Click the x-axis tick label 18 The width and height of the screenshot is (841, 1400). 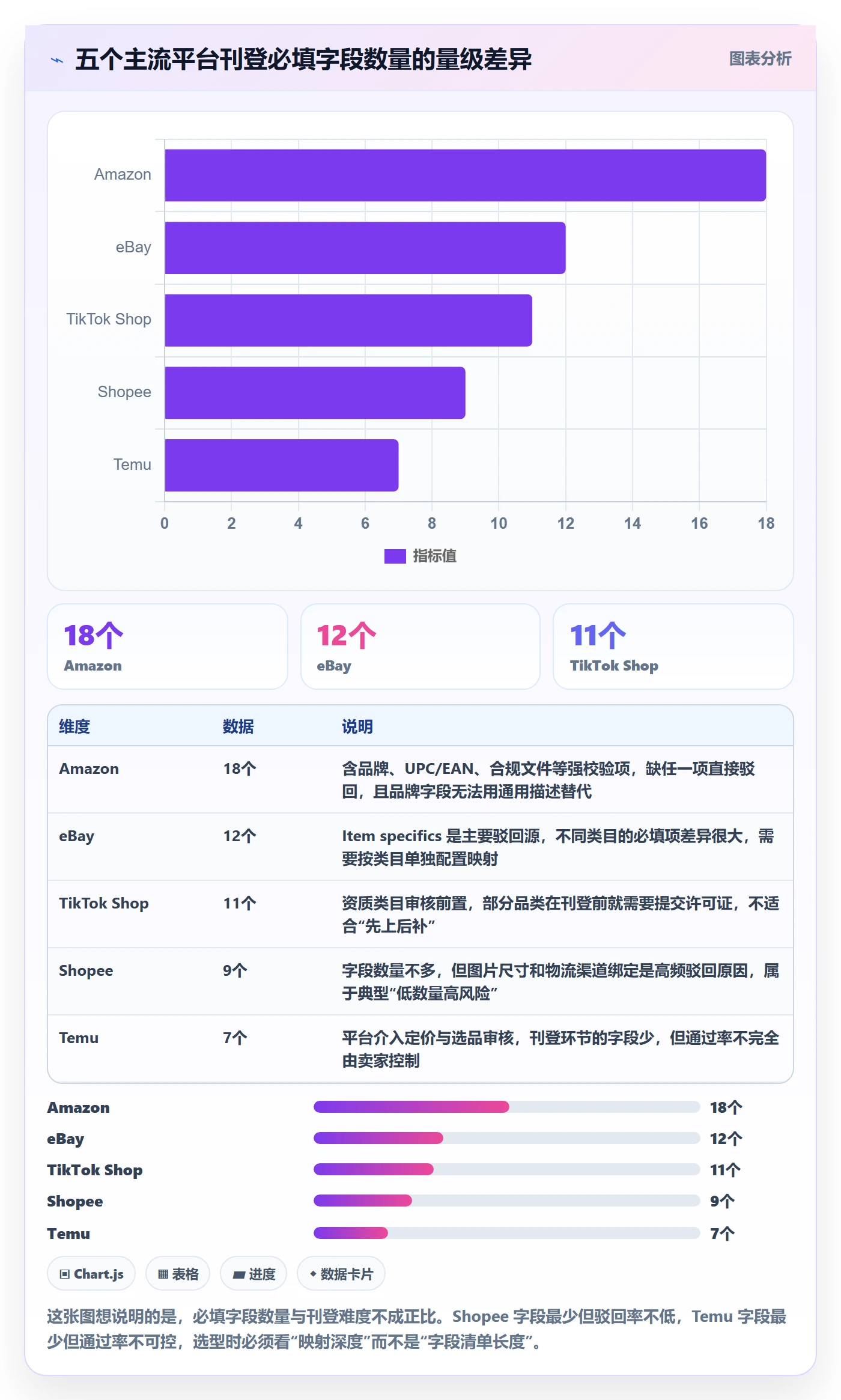tap(766, 523)
